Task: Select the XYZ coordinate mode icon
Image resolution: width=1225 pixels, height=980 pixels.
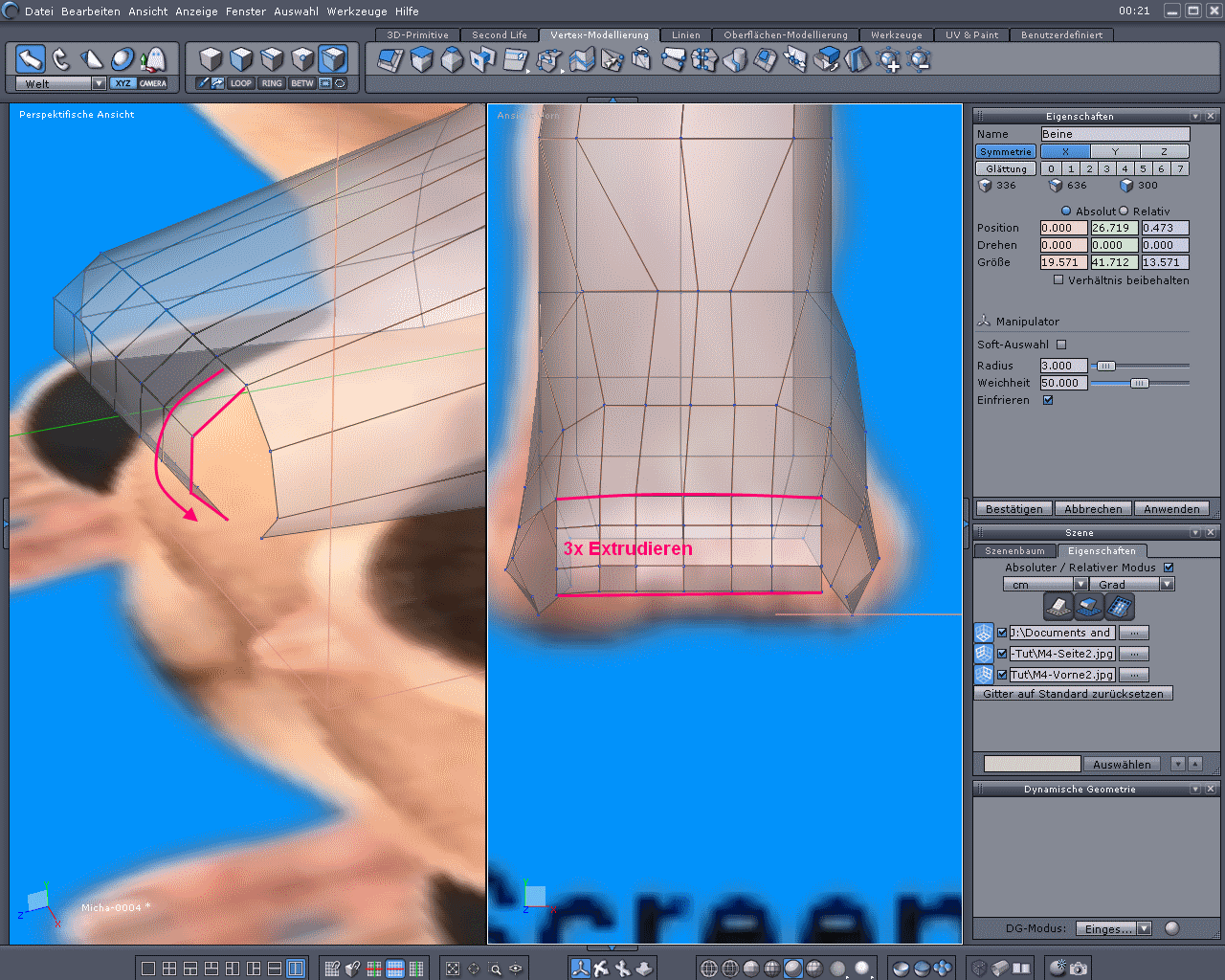Action: (122, 84)
